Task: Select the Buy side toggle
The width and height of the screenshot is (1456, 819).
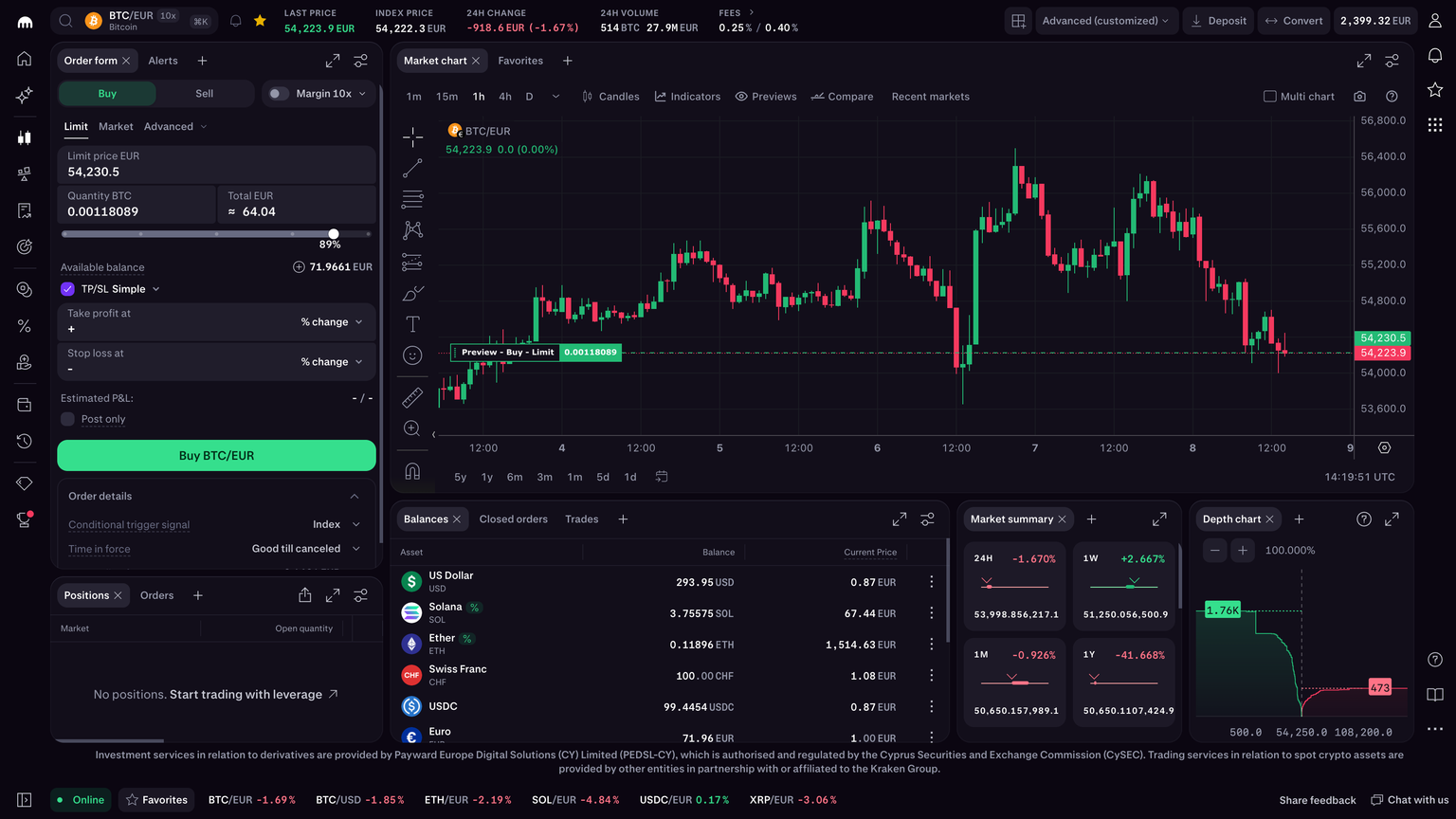Action: tap(107, 94)
